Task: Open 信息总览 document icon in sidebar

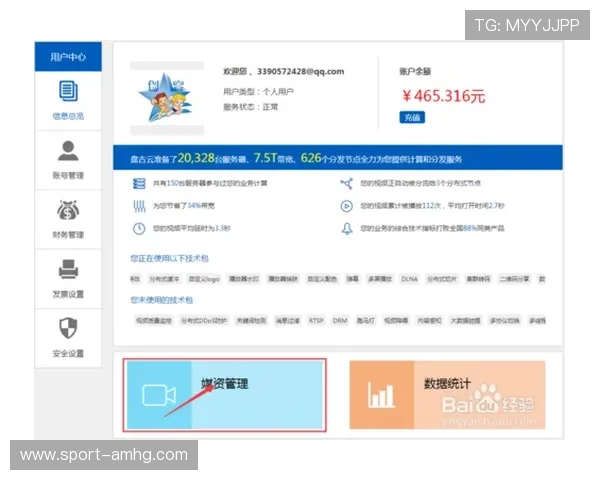Action: pos(68,91)
